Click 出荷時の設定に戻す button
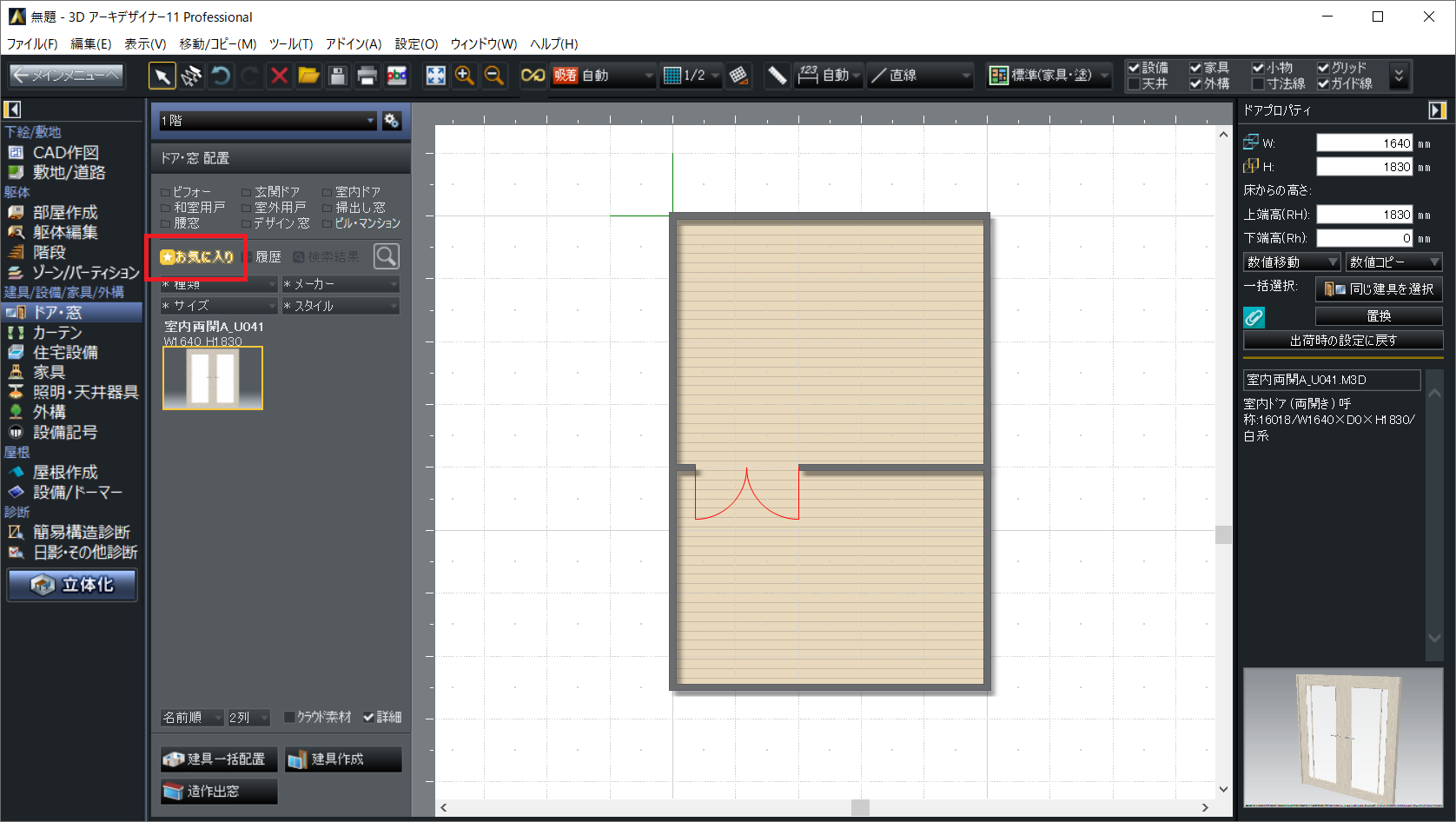Image resolution: width=1456 pixels, height=822 pixels. 1342,341
